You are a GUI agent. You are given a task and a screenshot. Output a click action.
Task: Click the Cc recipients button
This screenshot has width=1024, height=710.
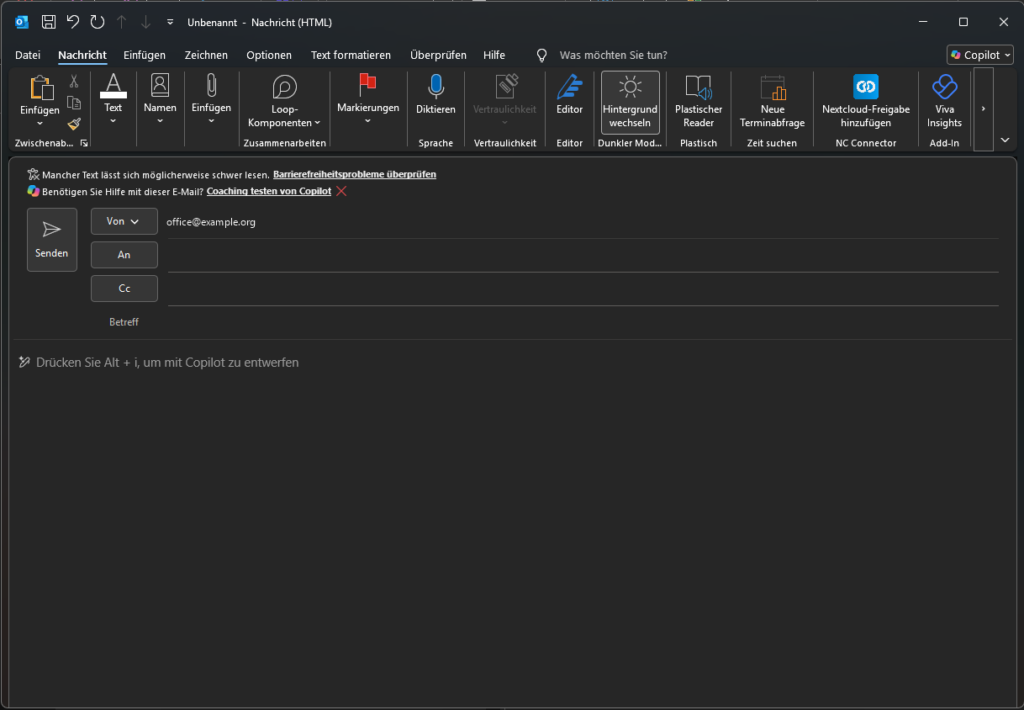[124, 288]
